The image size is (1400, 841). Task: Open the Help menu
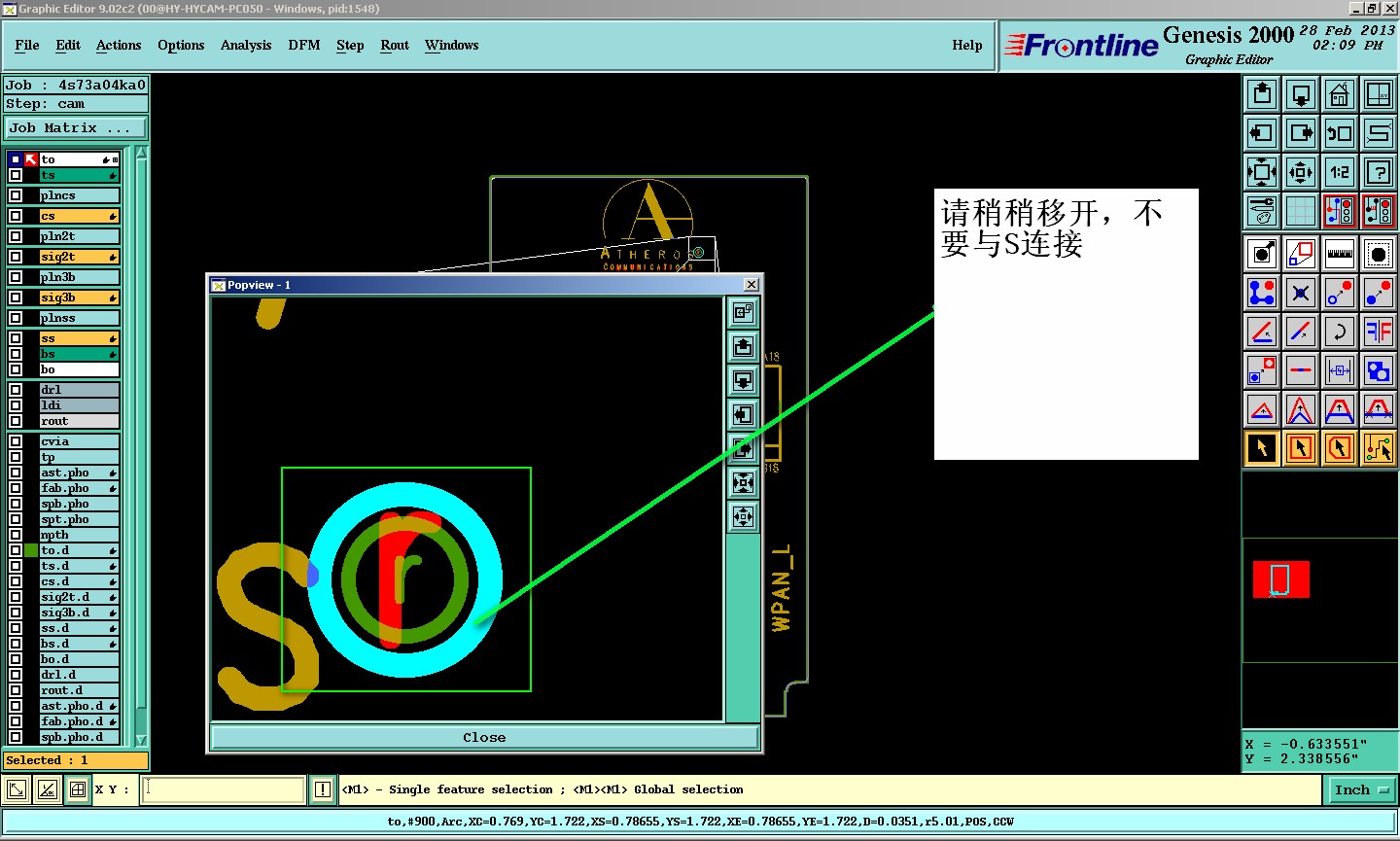967,45
